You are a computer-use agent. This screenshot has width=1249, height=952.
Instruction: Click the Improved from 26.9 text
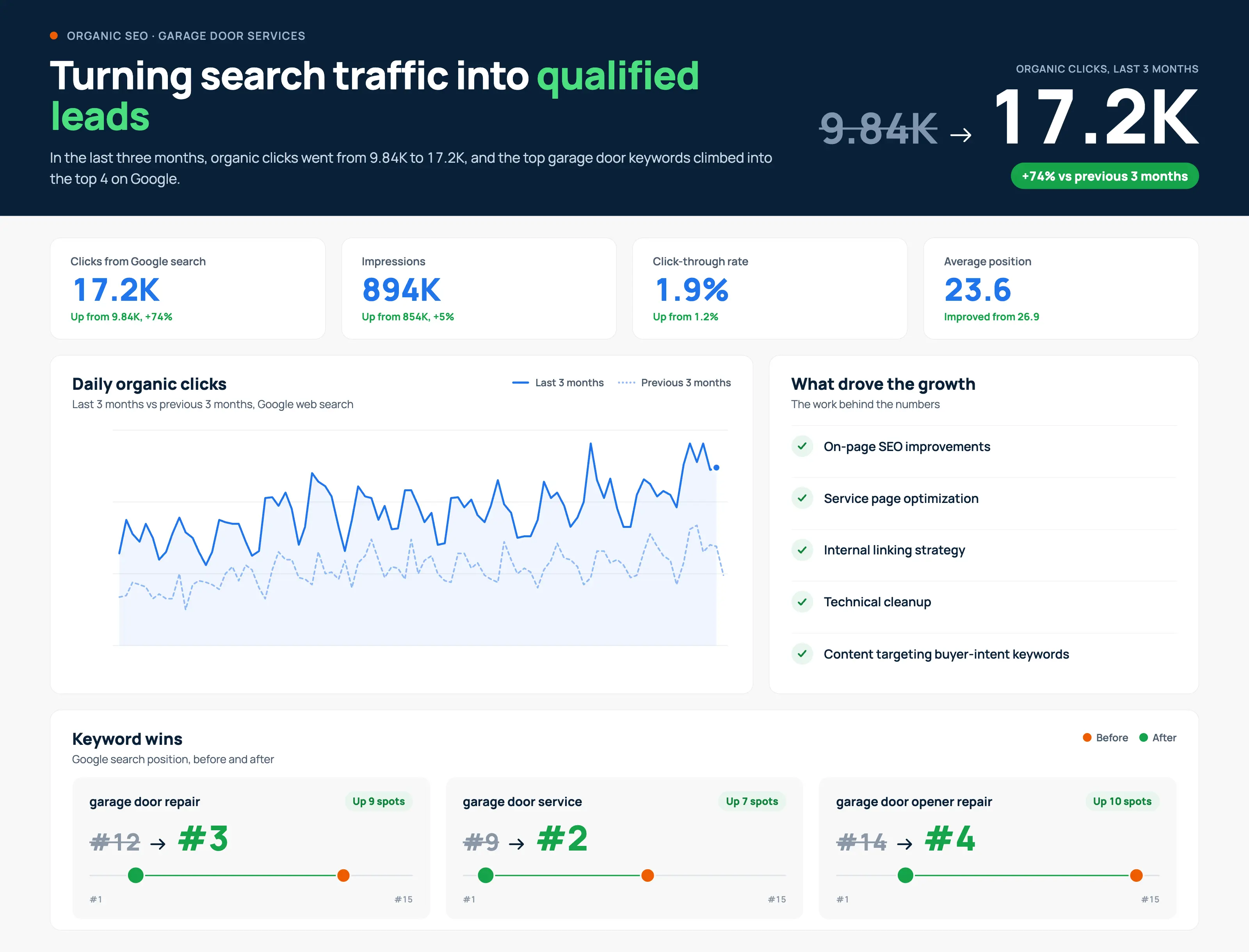[991, 317]
